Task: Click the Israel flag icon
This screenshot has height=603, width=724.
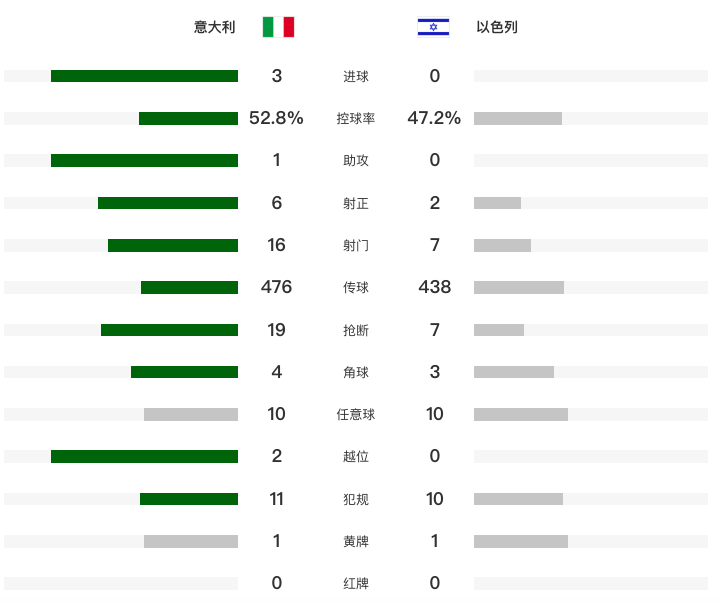Action: 433,27
